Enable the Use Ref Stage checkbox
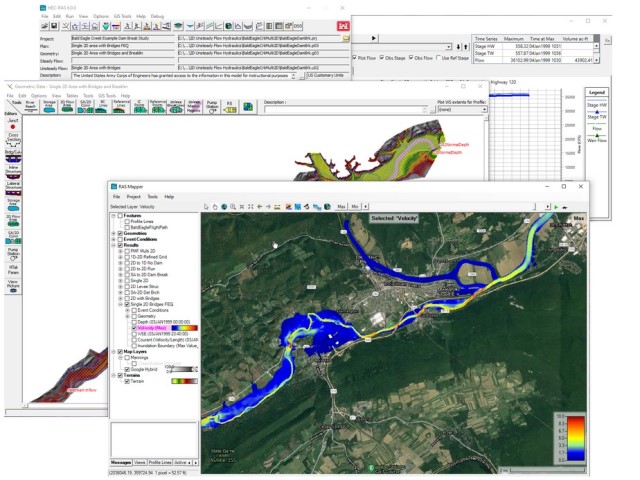 (439, 58)
